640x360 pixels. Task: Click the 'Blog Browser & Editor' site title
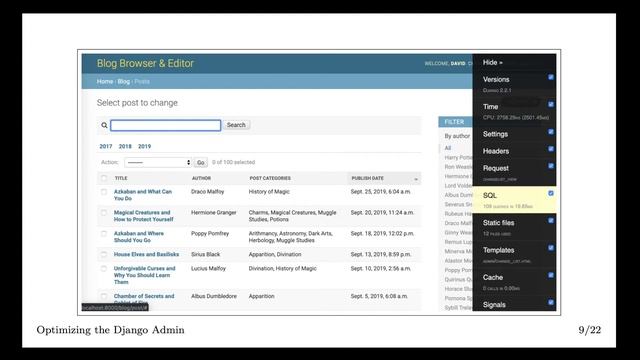[145, 64]
